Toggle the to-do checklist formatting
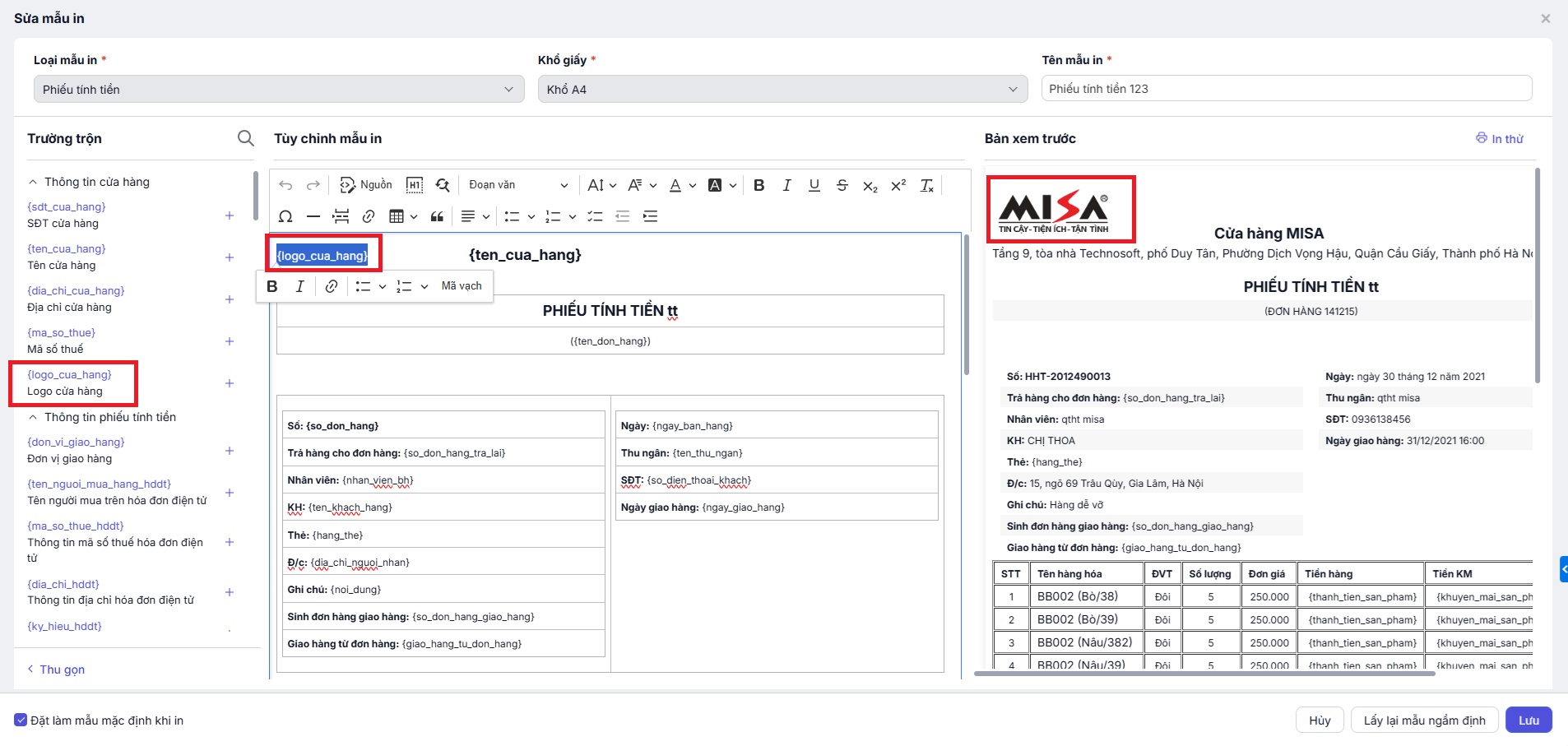The width and height of the screenshot is (1568, 746). pyautogui.click(x=595, y=216)
